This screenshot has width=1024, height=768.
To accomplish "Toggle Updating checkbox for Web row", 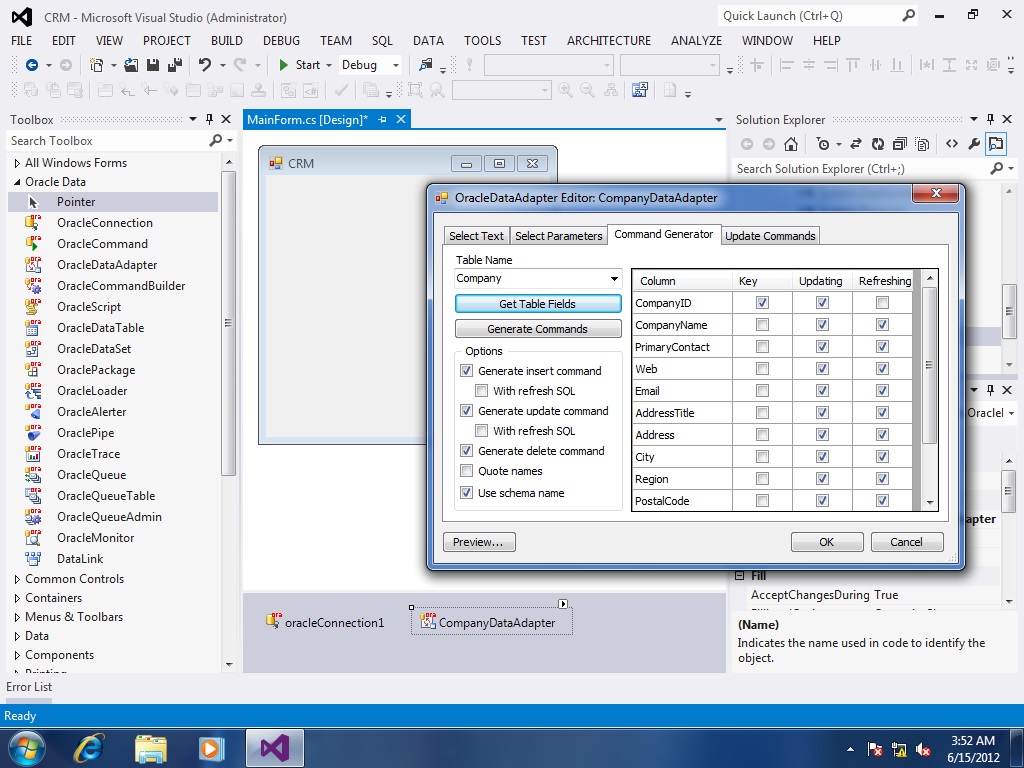I will (x=822, y=369).
